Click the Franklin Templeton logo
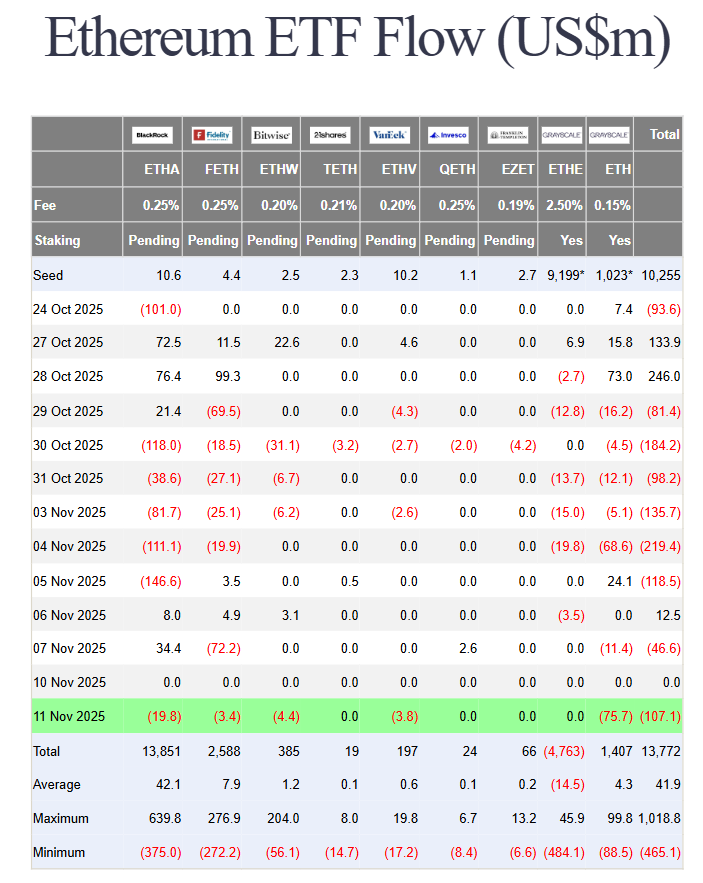This screenshot has height=883, width=703. tap(508, 134)
